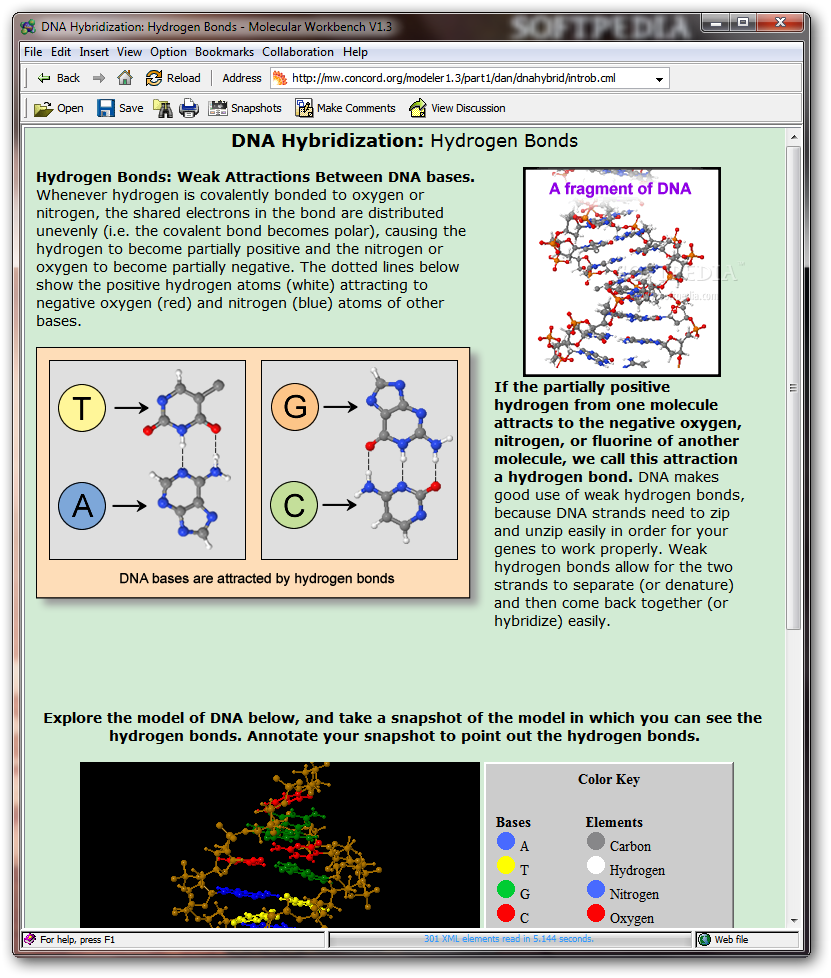Open the Option menu
This screenshot has height=978, width=831.
168,52
